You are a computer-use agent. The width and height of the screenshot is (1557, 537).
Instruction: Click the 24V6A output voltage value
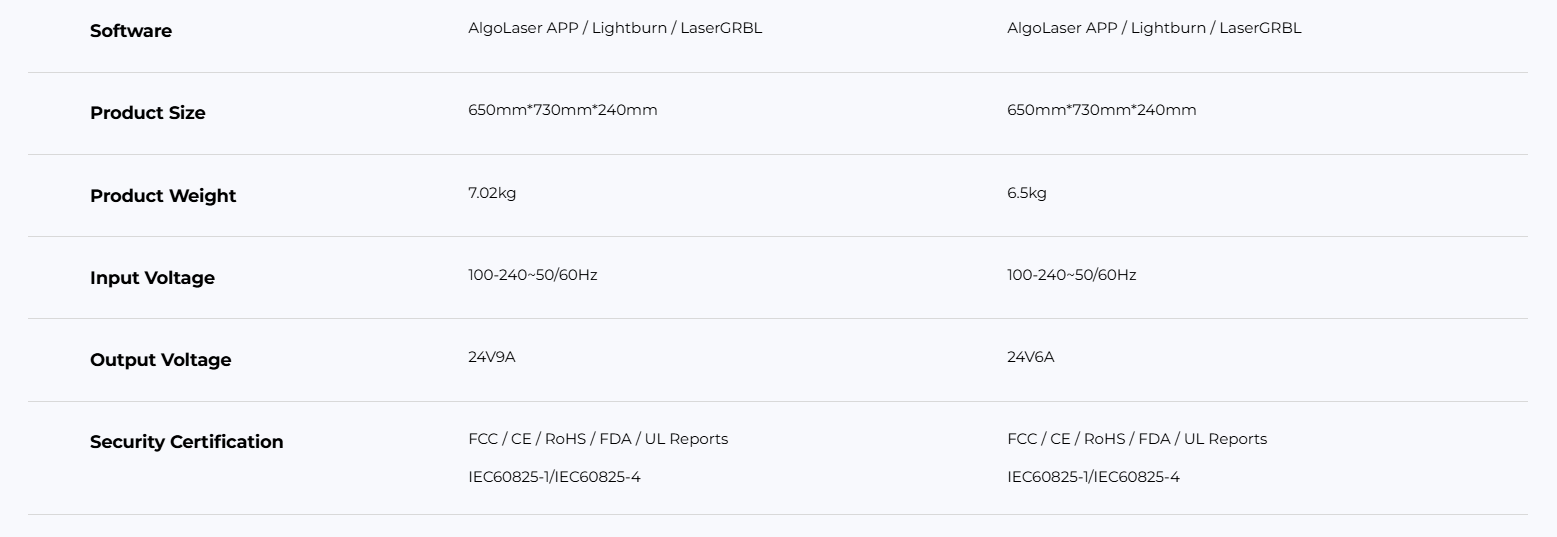[x=1030, y=357]
